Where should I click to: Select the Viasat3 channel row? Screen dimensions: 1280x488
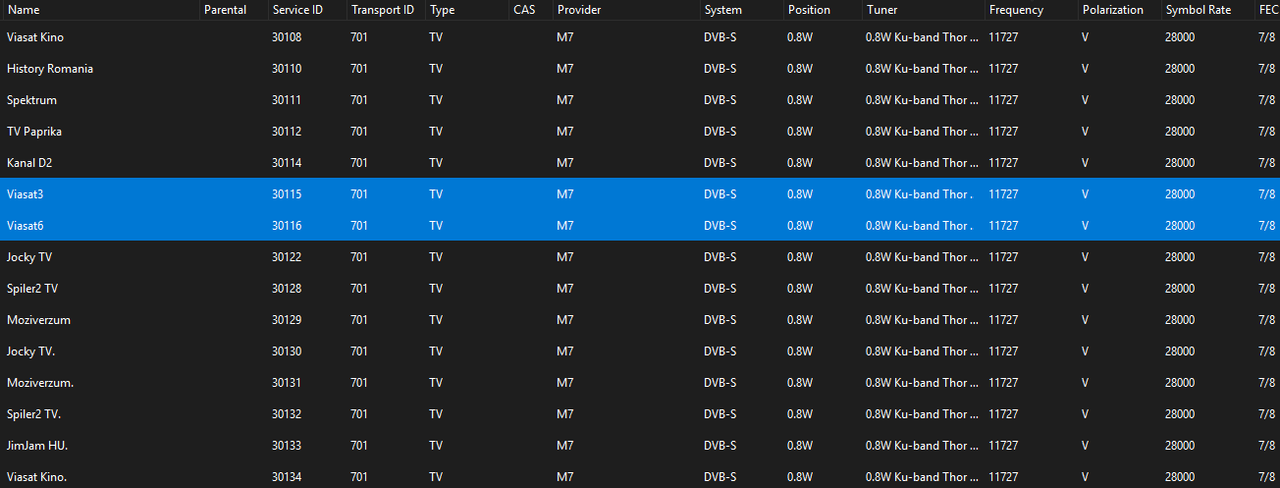tap(640, 194)
